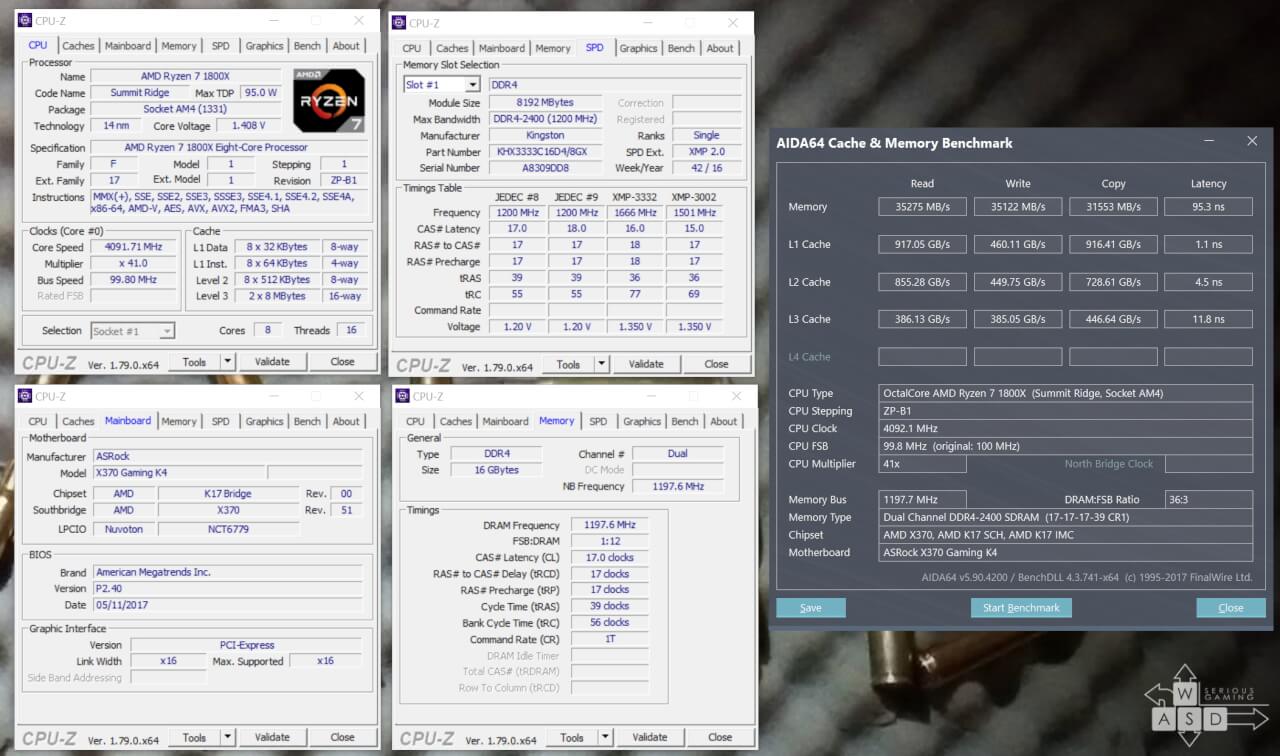Viewport: 1280px width, 756px height.
Task: Close the AIDA64 Cache & Memory Benchmark window
Action: pos(1252,142)
